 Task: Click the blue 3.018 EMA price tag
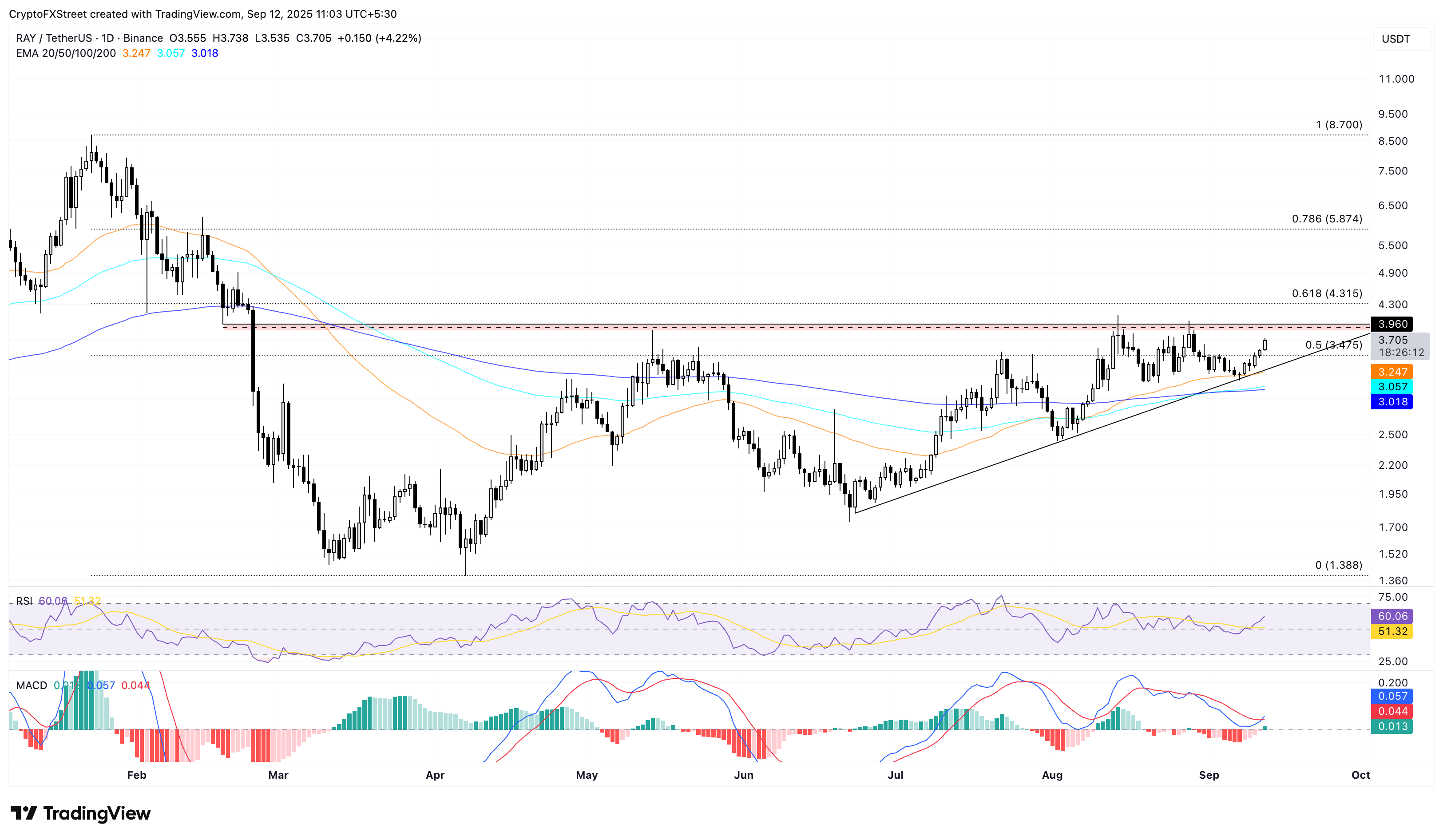pos(1392,401)
